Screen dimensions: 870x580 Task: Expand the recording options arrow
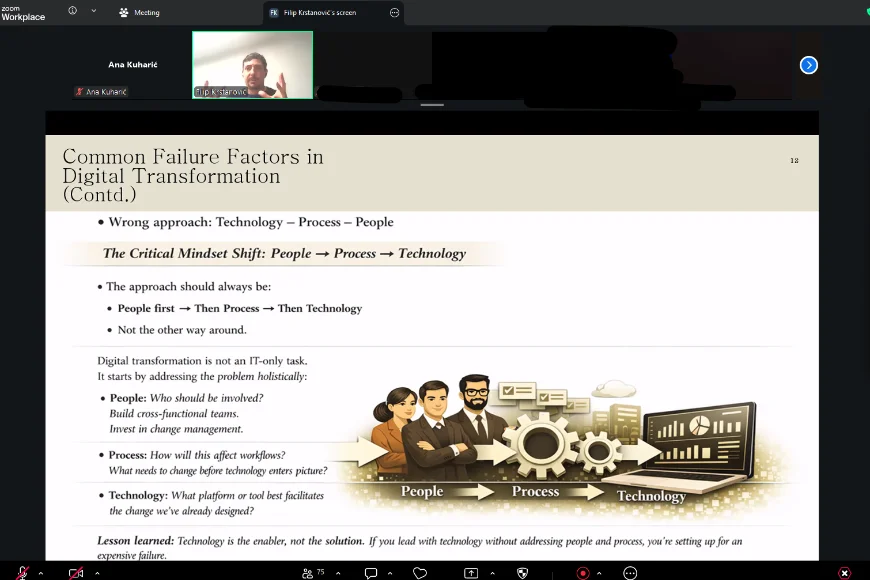pos(599,573)
